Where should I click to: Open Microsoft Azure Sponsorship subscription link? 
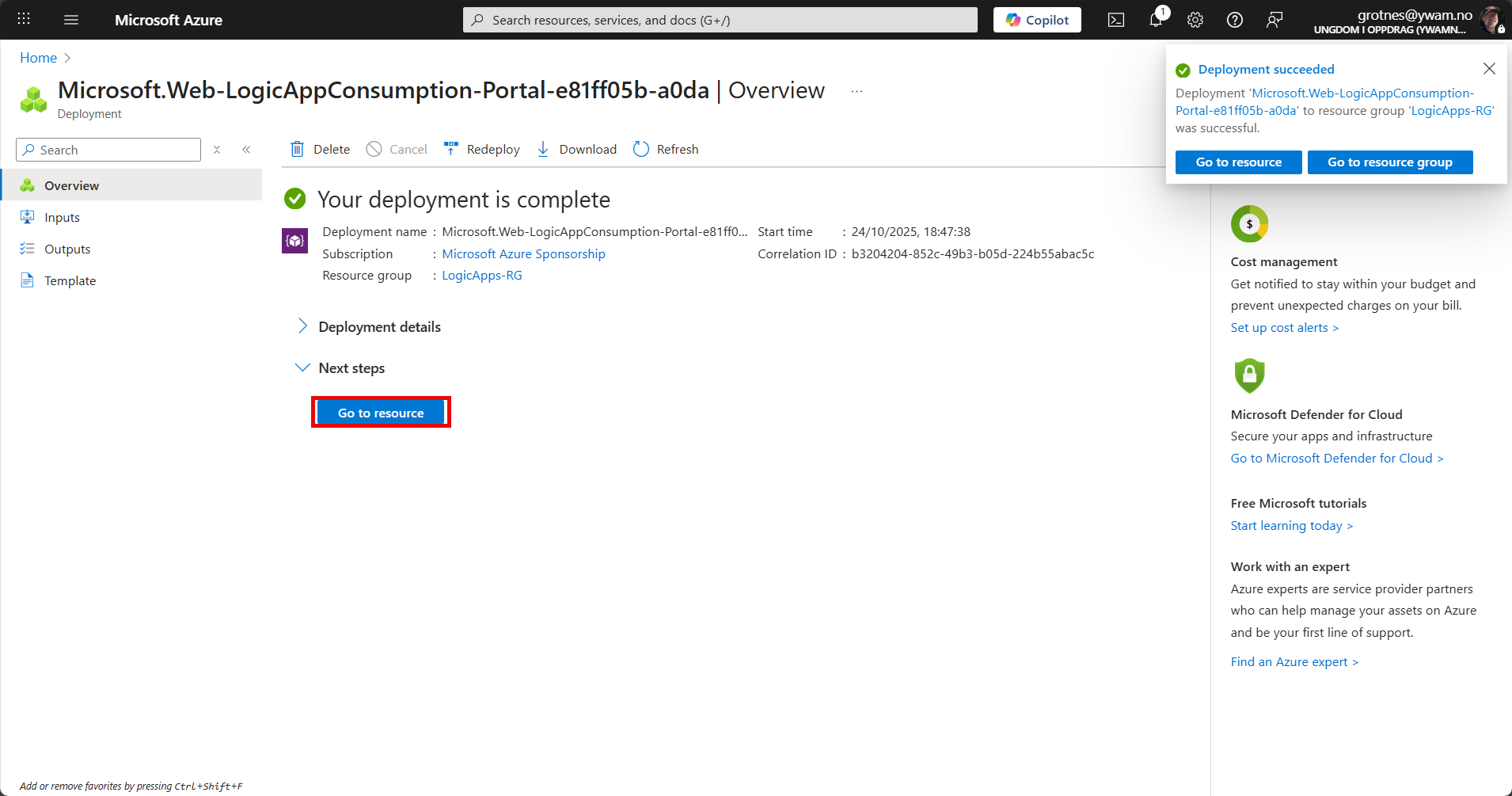[x=523, y=253]
